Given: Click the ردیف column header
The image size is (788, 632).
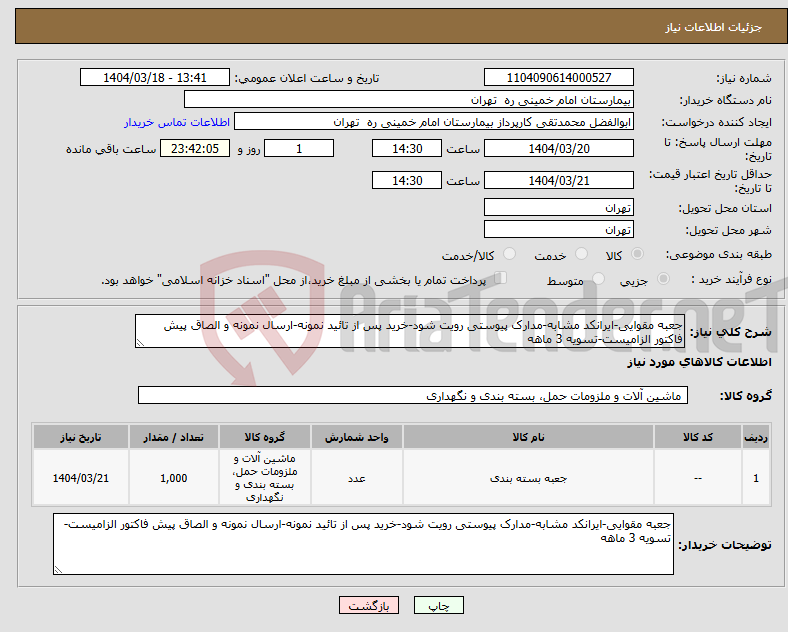Looking at the screenshot, I should coord(756,437).
